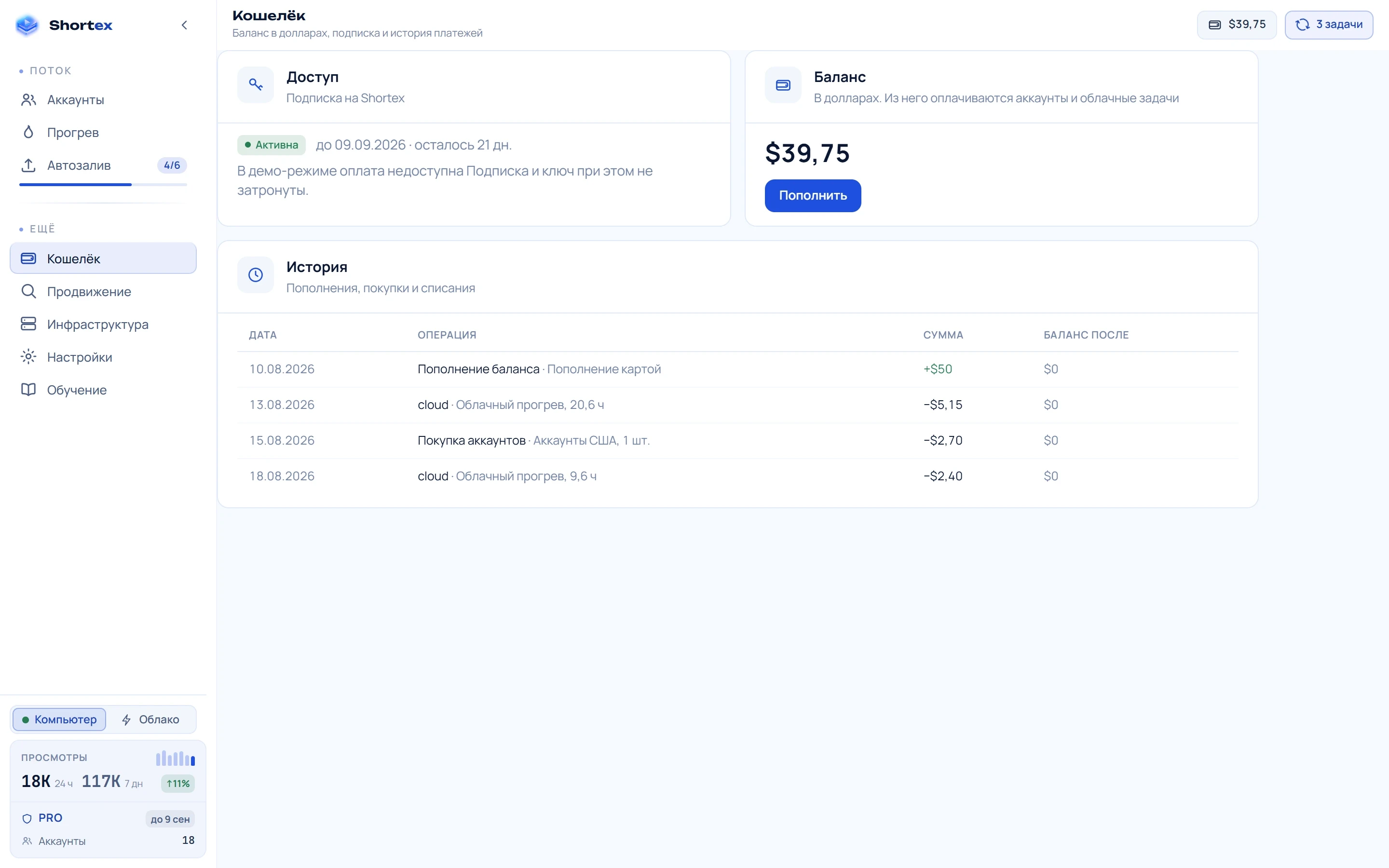Viewport: 1389px width, 868px height.
Task: Click the ДАТА column header
Action: click(263, 335)
